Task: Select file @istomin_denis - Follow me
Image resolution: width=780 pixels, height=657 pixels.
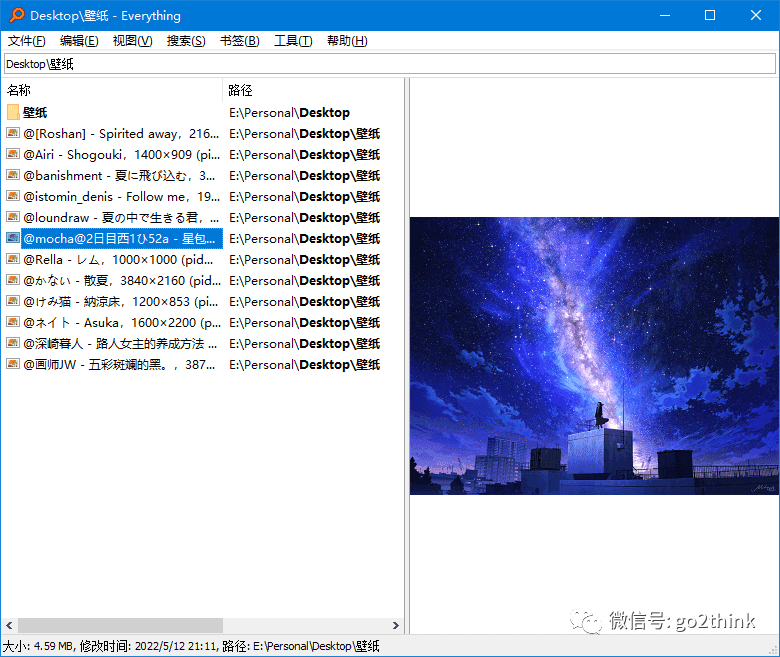Action: tap(121, 196)
